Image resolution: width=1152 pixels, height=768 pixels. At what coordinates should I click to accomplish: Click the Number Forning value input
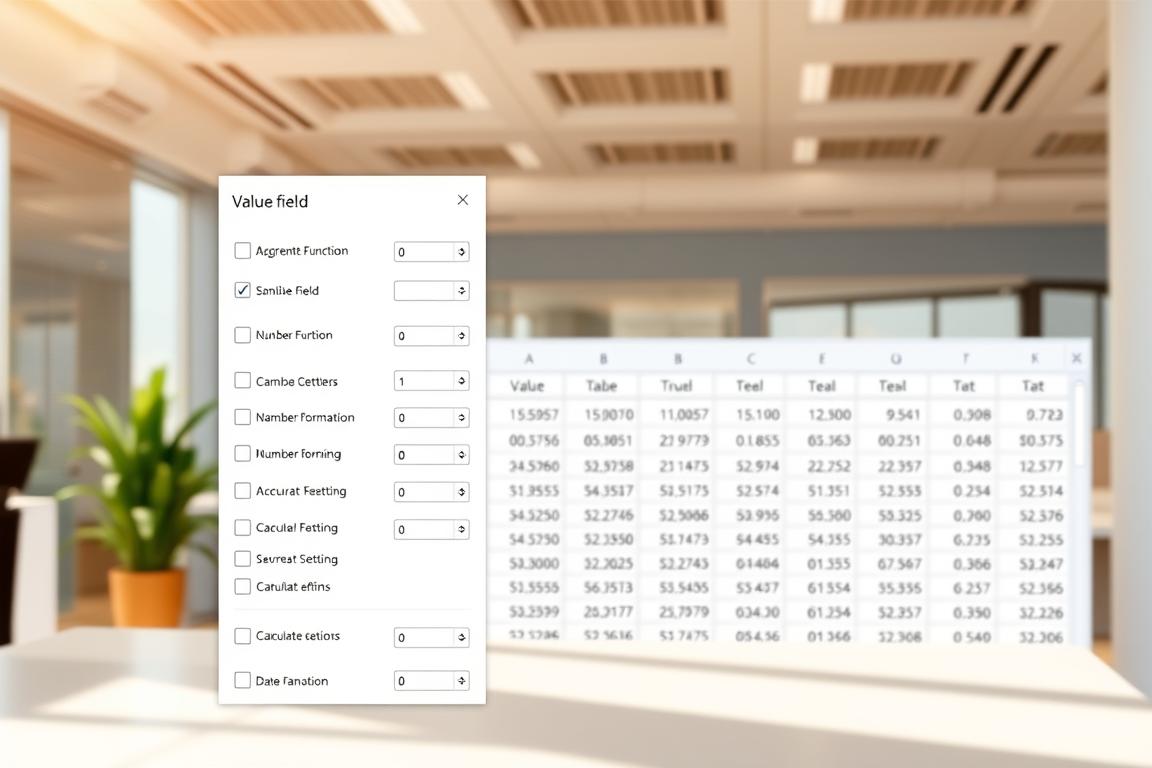(424, 455)
